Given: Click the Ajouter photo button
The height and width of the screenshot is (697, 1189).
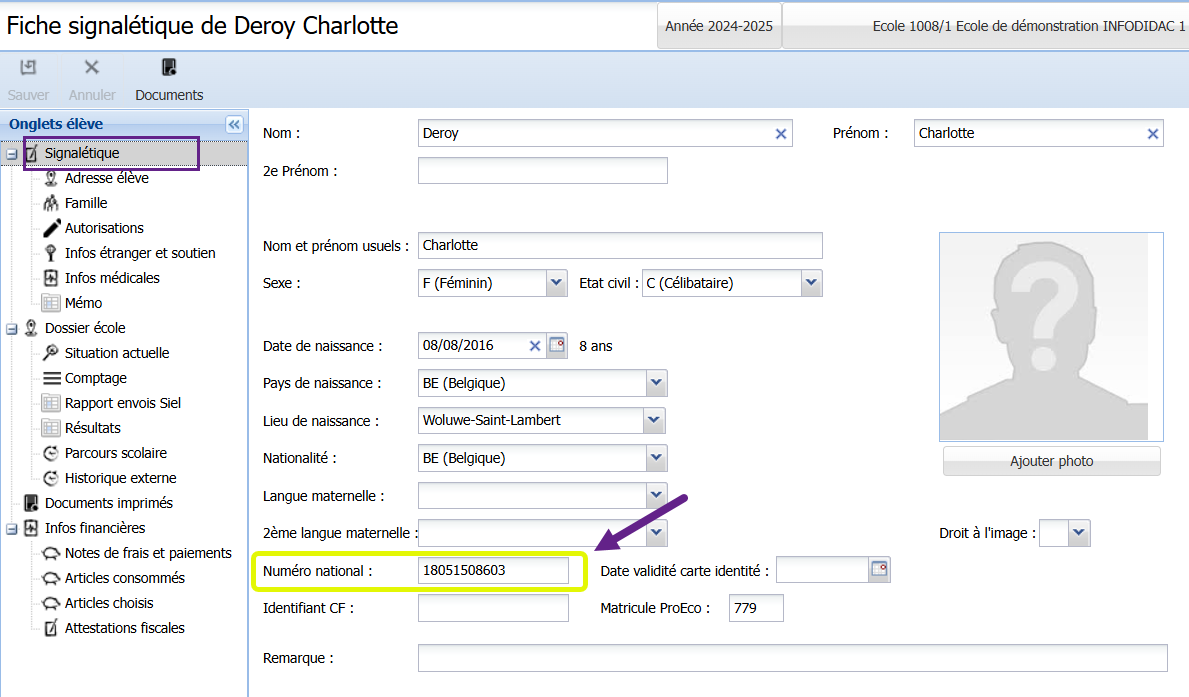Looking at the screenshot, I should click(1051, 461).
